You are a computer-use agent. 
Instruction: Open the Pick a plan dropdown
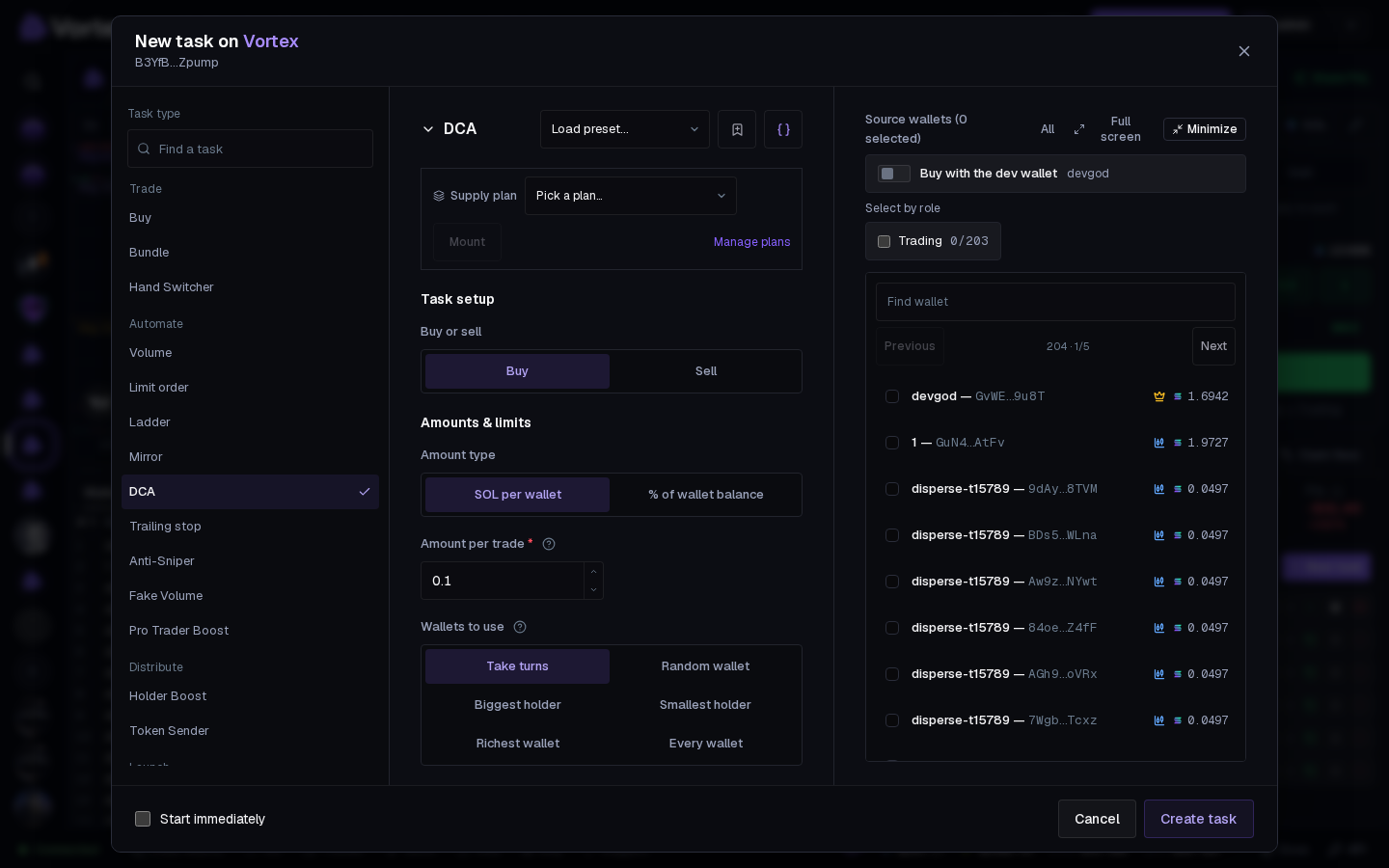pos(631,196)
